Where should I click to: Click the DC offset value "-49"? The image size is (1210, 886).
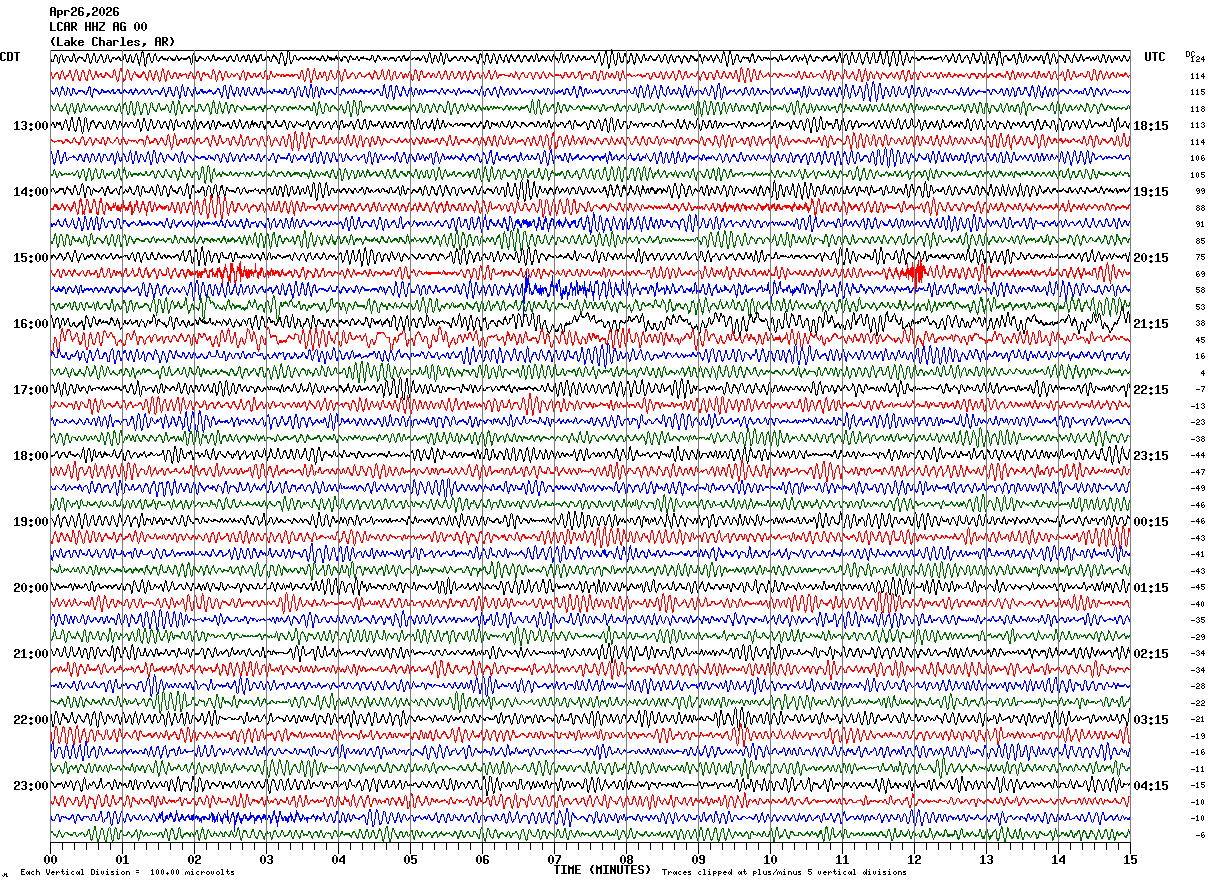pyautogui.click(x=1198, y=489)
